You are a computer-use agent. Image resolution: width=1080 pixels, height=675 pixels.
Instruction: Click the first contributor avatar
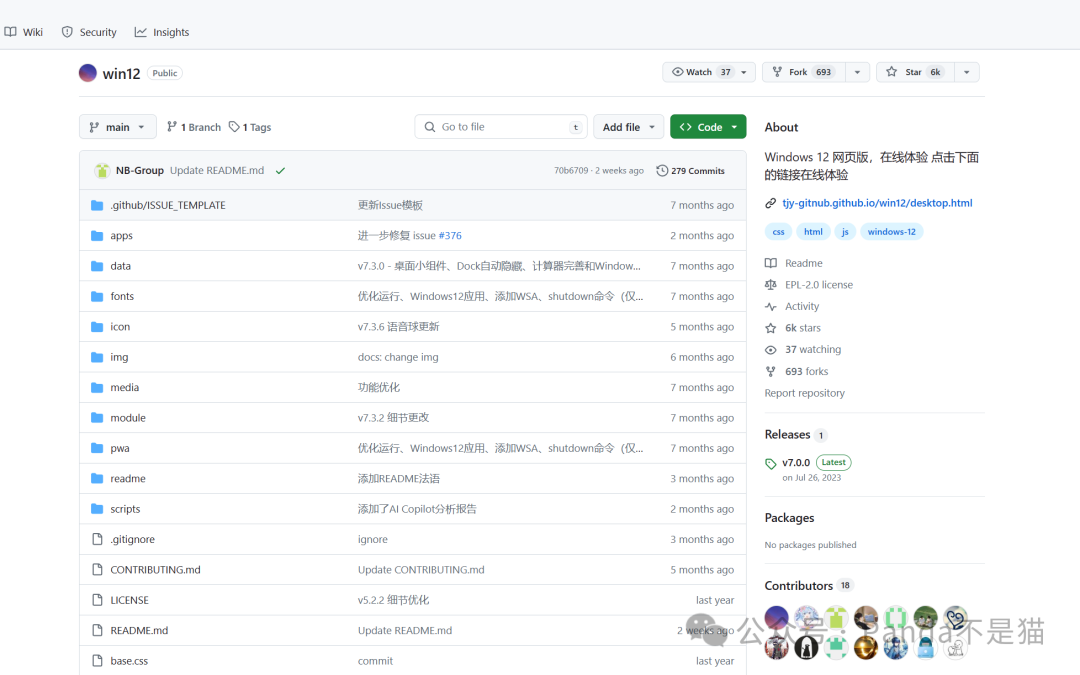click(x=777, y=618)
